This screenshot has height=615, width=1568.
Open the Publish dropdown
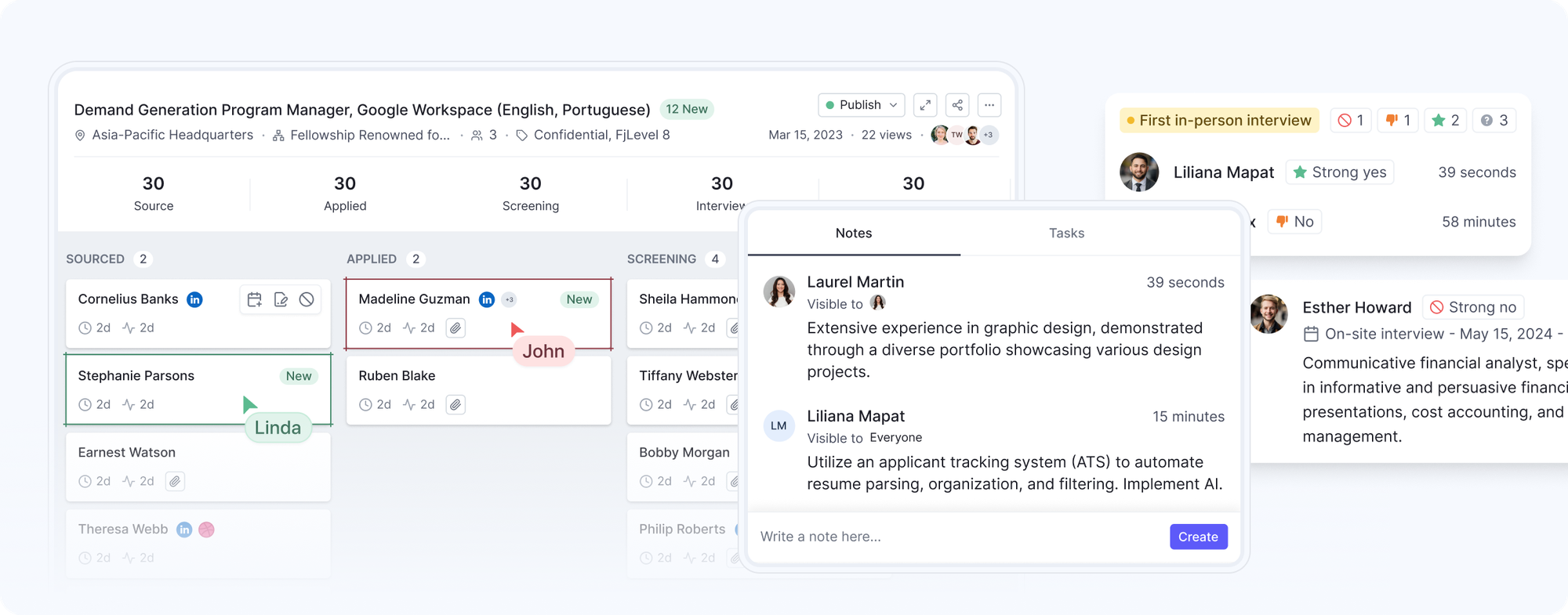click(862, 105)
